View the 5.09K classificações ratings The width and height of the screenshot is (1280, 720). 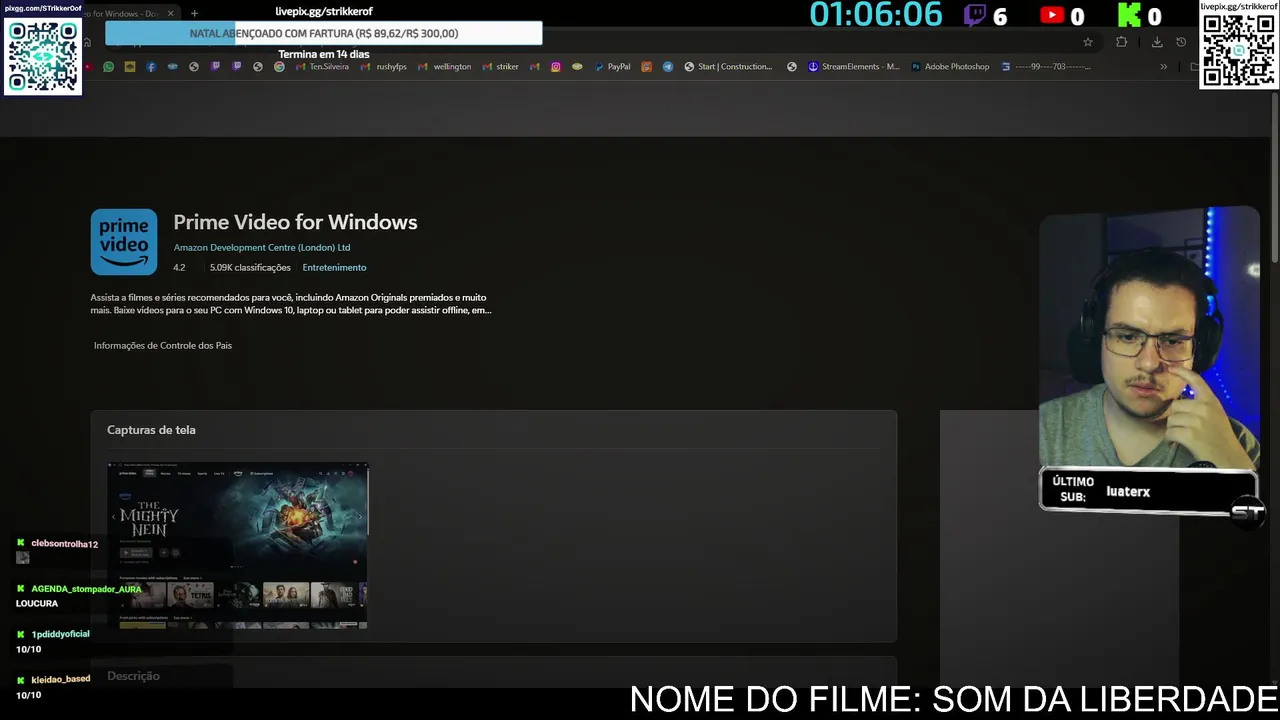(250, 268)
